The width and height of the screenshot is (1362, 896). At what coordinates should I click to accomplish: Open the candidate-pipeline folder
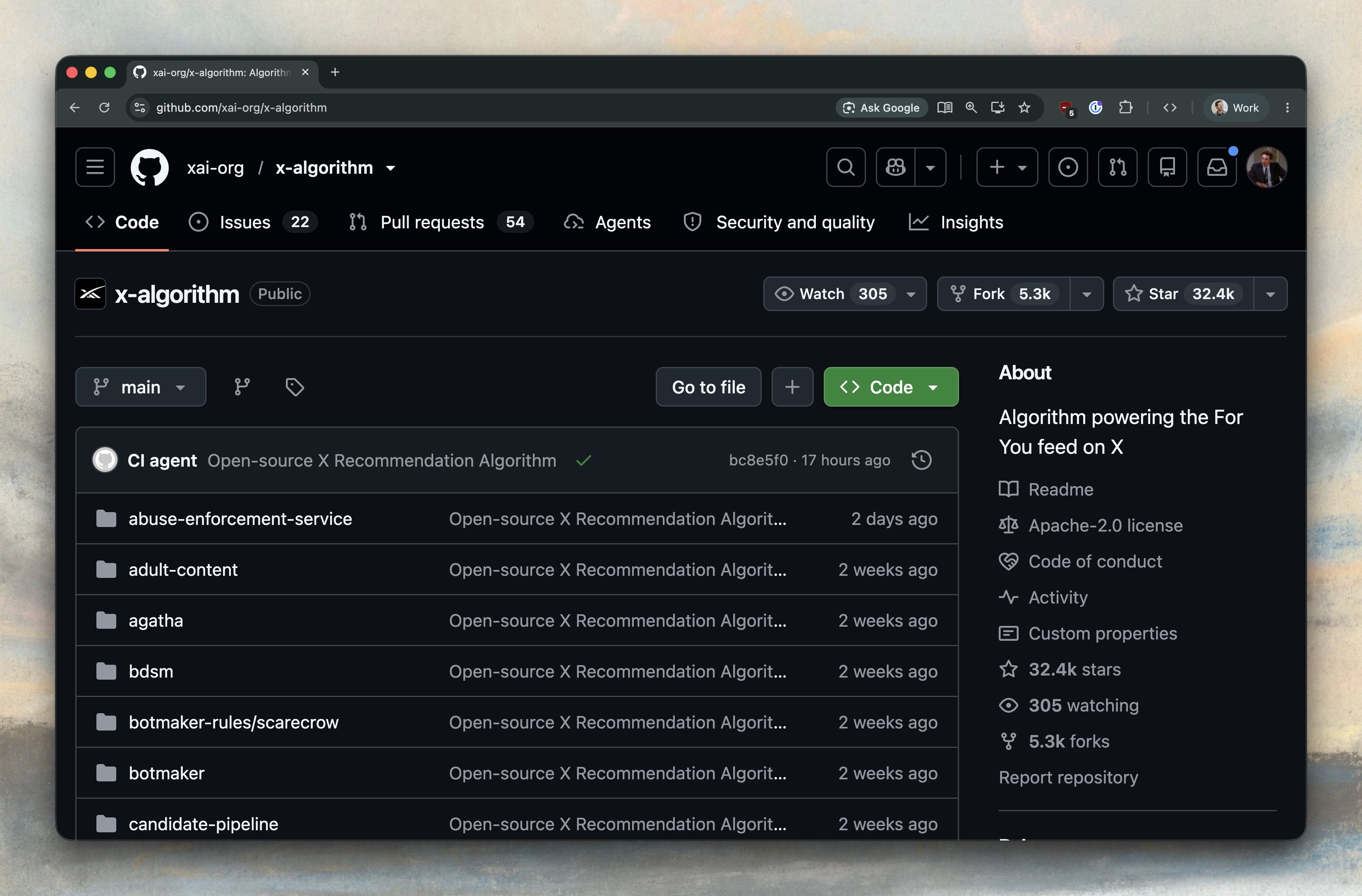click(x=203, y=823)
